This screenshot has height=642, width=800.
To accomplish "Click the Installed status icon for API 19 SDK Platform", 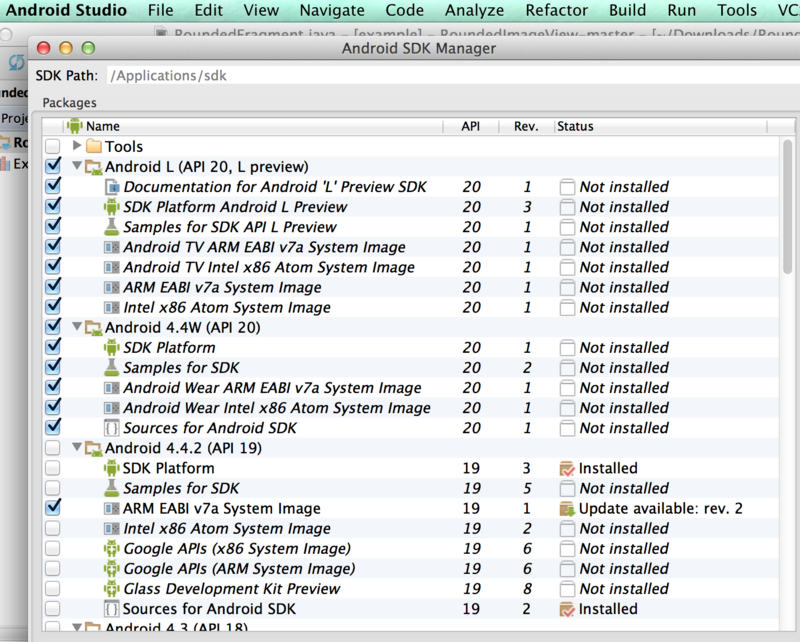I will [x=567, y=468].
